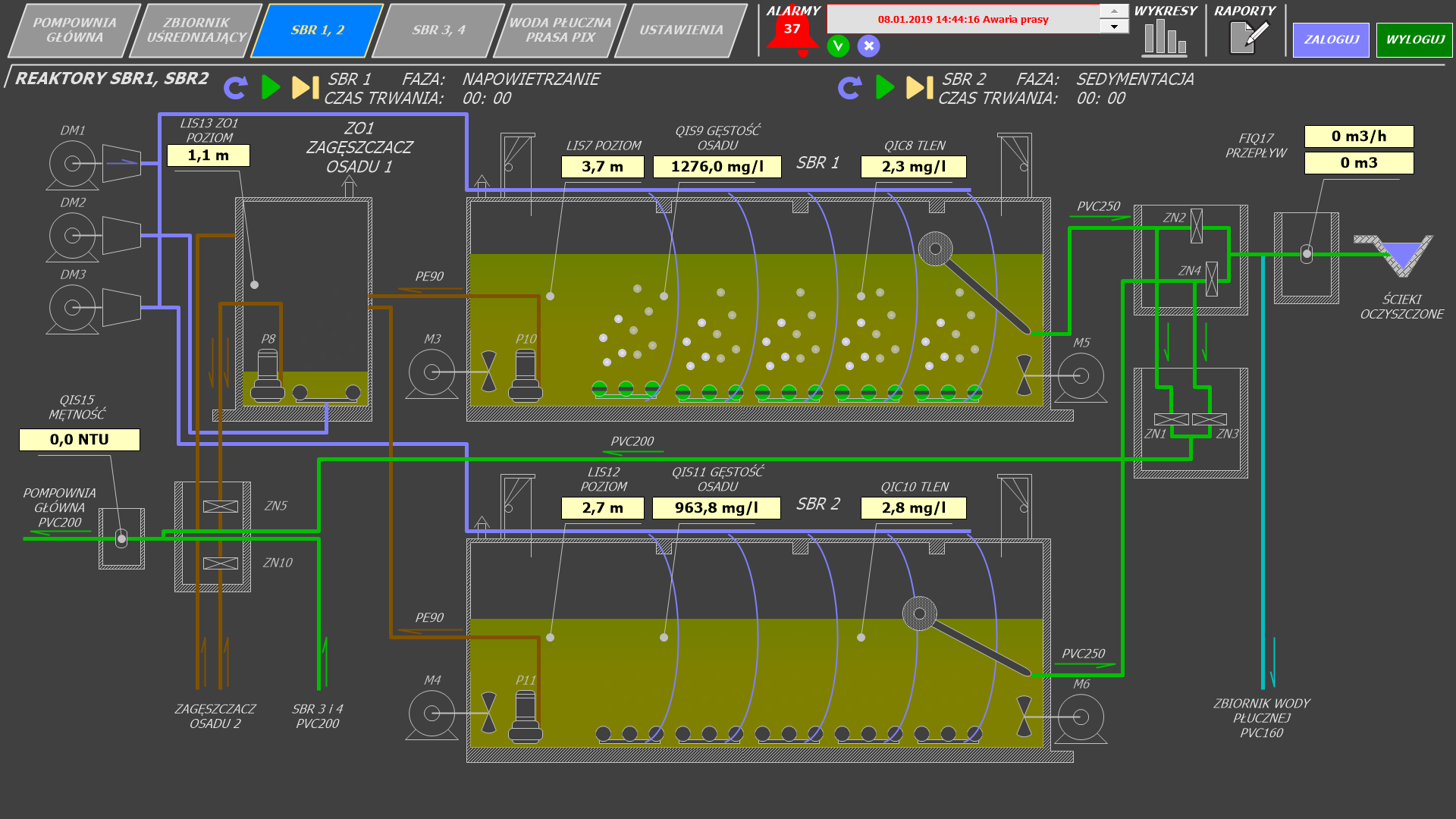This screenshot has width=1456, height=819.
Task: Skip SBR 2 to next phase
Action: [x=919, y=88]
